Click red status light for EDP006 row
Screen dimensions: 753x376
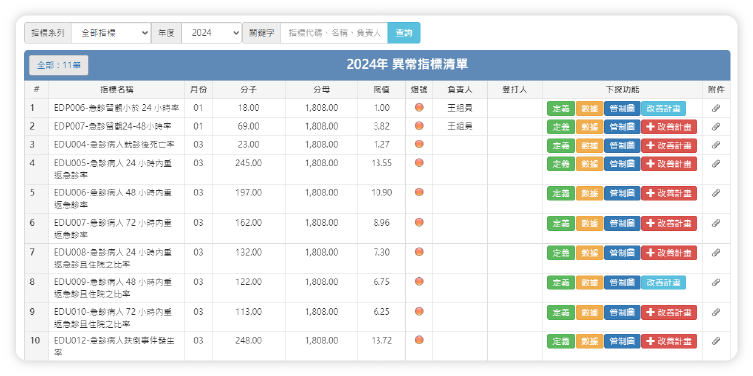[x=419, y=108]
